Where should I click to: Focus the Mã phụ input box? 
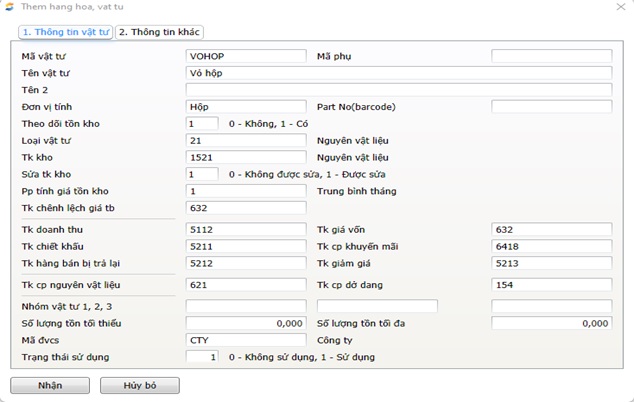click(x=551, y=56)
